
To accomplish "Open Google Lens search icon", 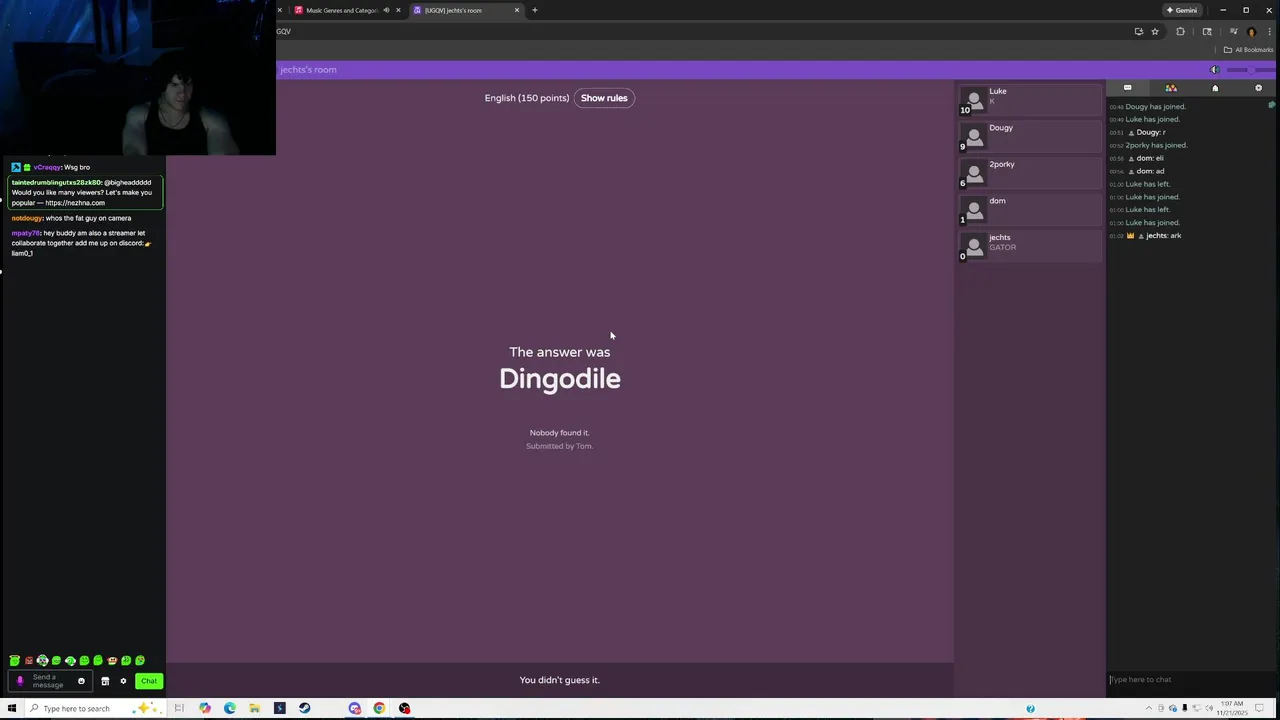I will point(1207,32).
